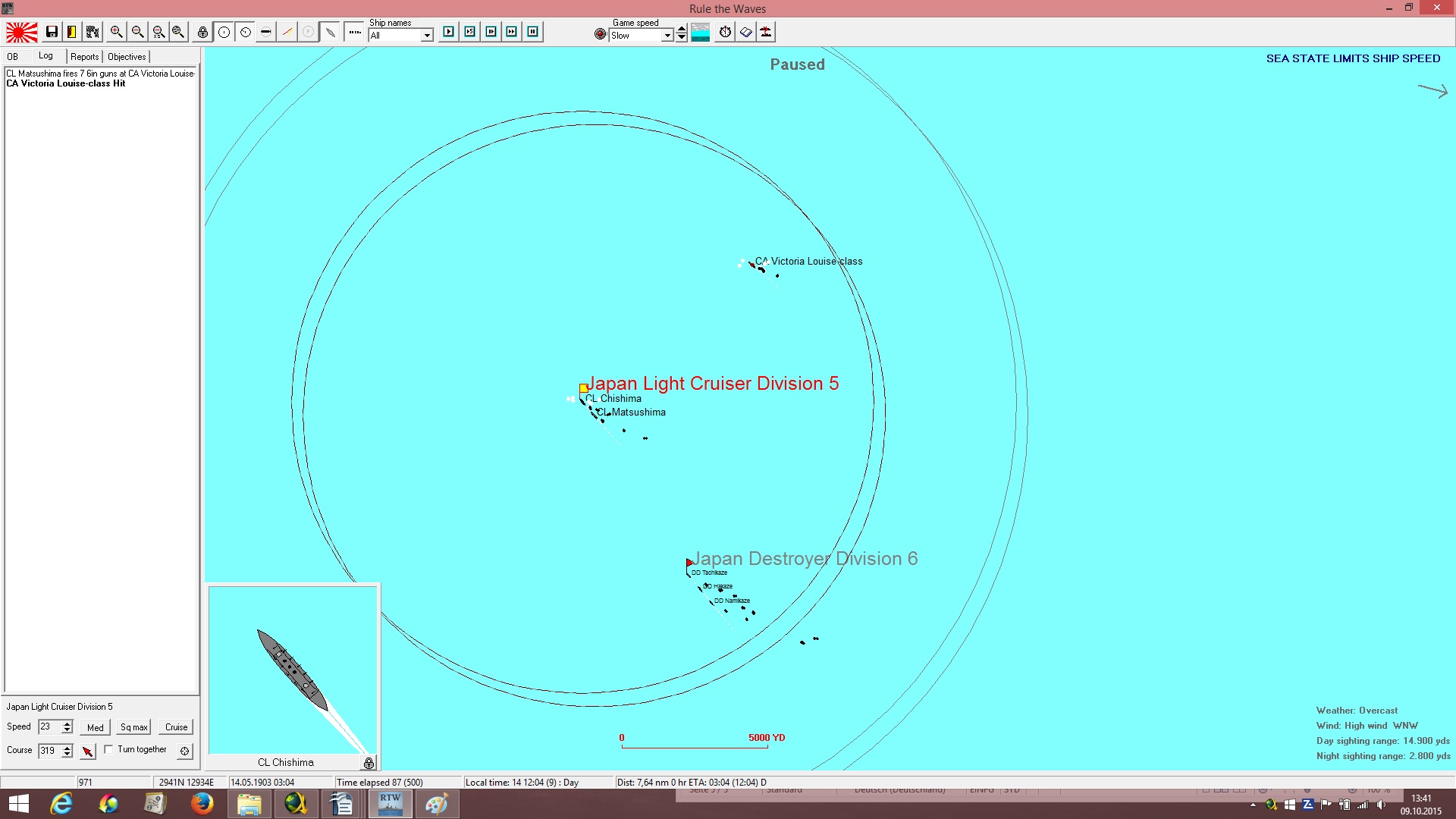Click the red arrow course button
The width and height of the screenshot is (1456, 819).
pos(88,751)
